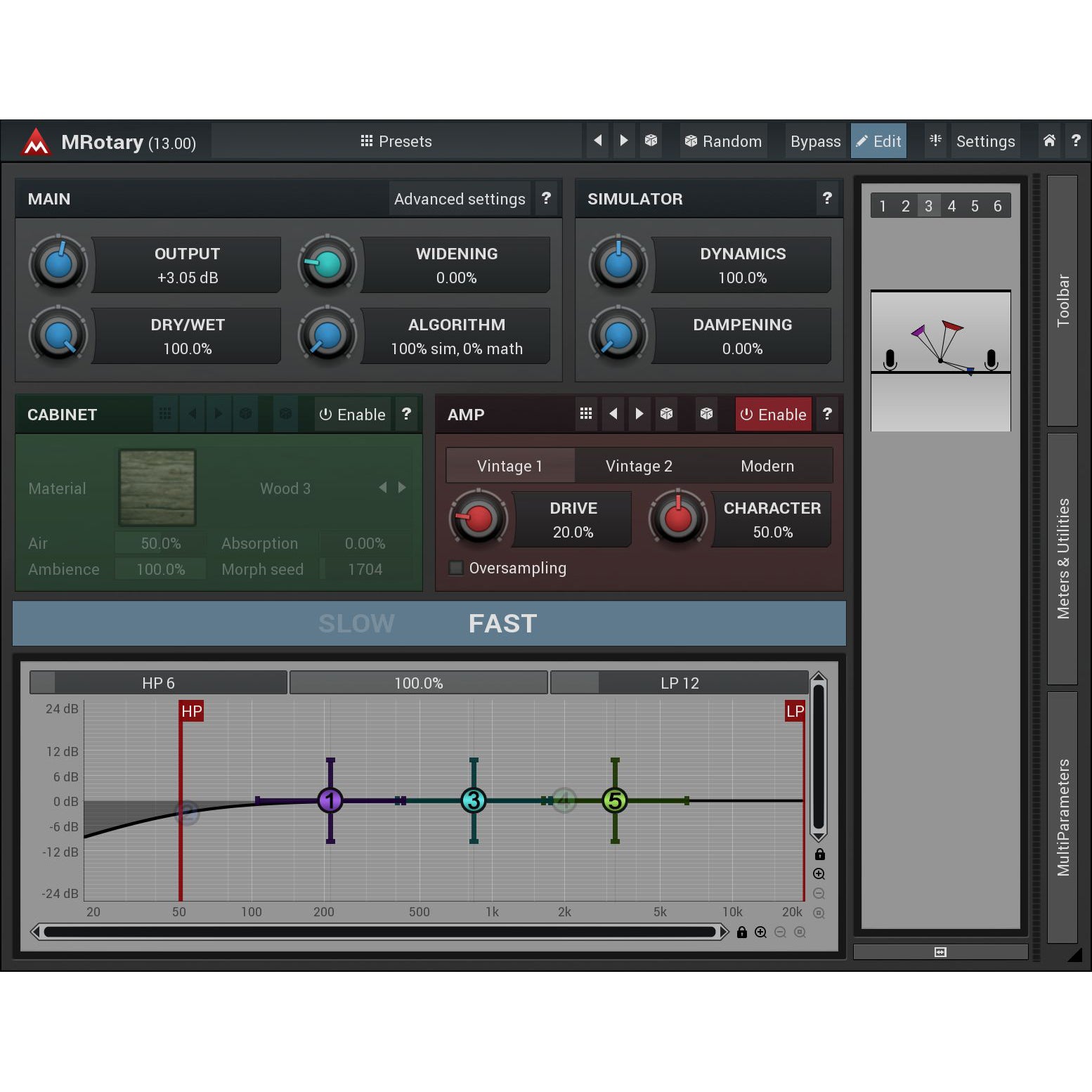Open Advanced settings in MAIN panel
This screenshot has height=1092, width=1092.
tap(460, 199)
